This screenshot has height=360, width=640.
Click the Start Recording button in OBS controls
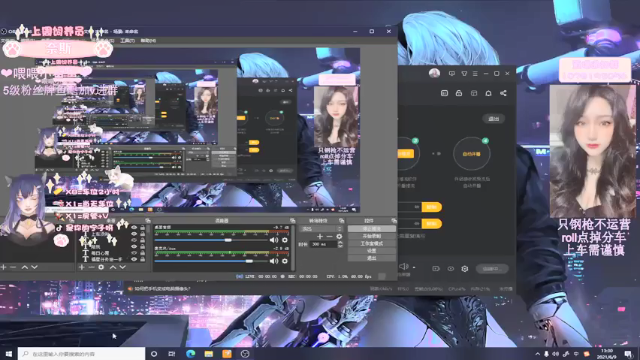371,236
